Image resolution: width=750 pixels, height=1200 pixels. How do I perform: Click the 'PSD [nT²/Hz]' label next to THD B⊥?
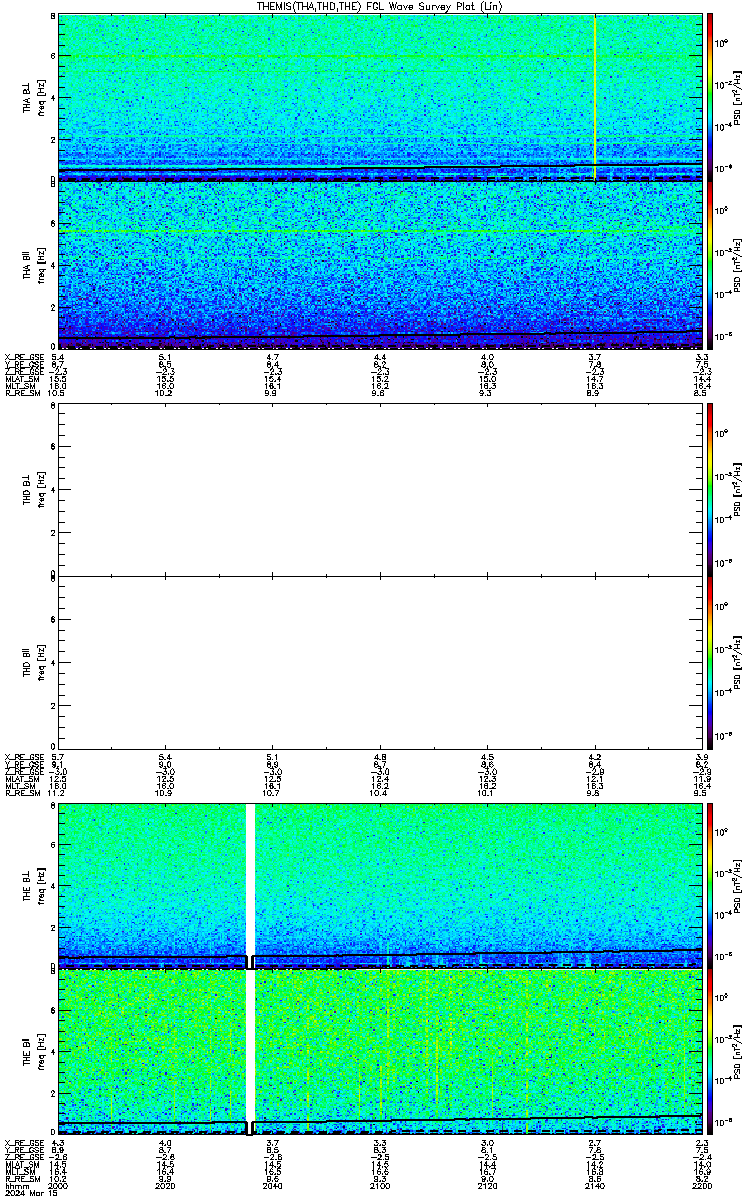[x=738, y=490]
